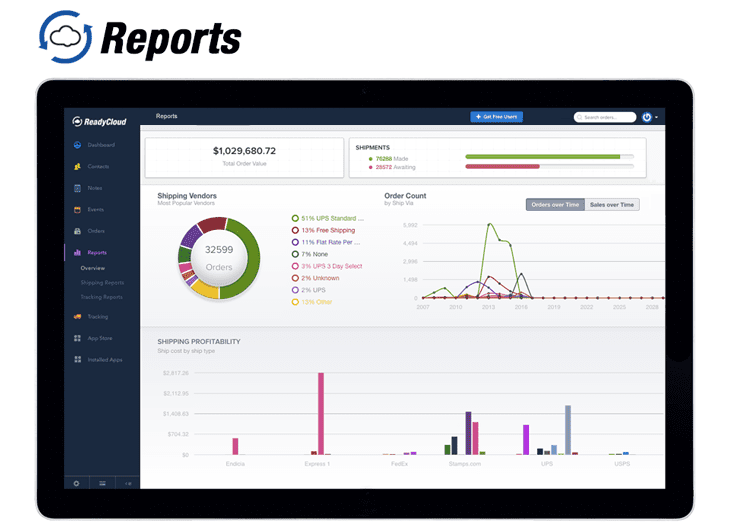Click the dark purple Stamps.com bar

click(468, 433)
